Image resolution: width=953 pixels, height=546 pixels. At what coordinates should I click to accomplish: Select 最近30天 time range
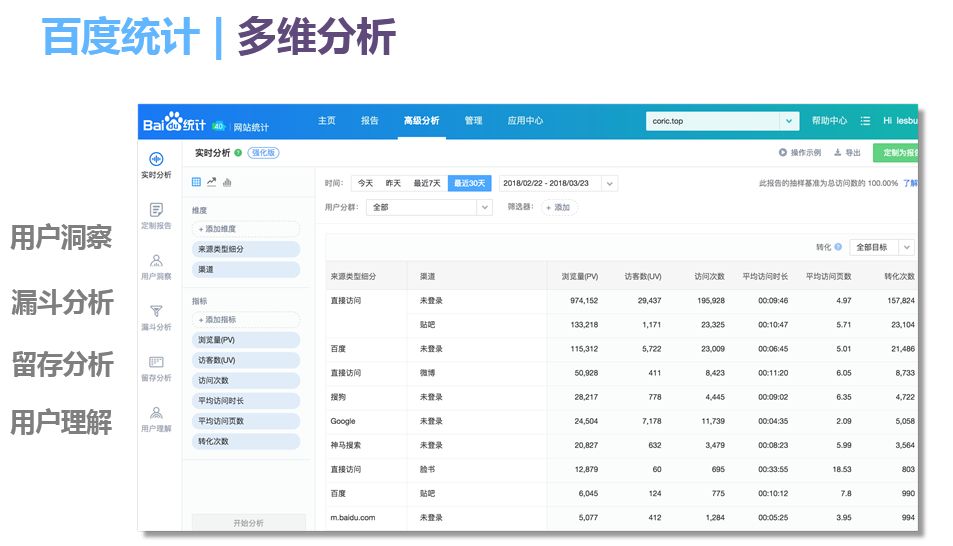[469, 183]
